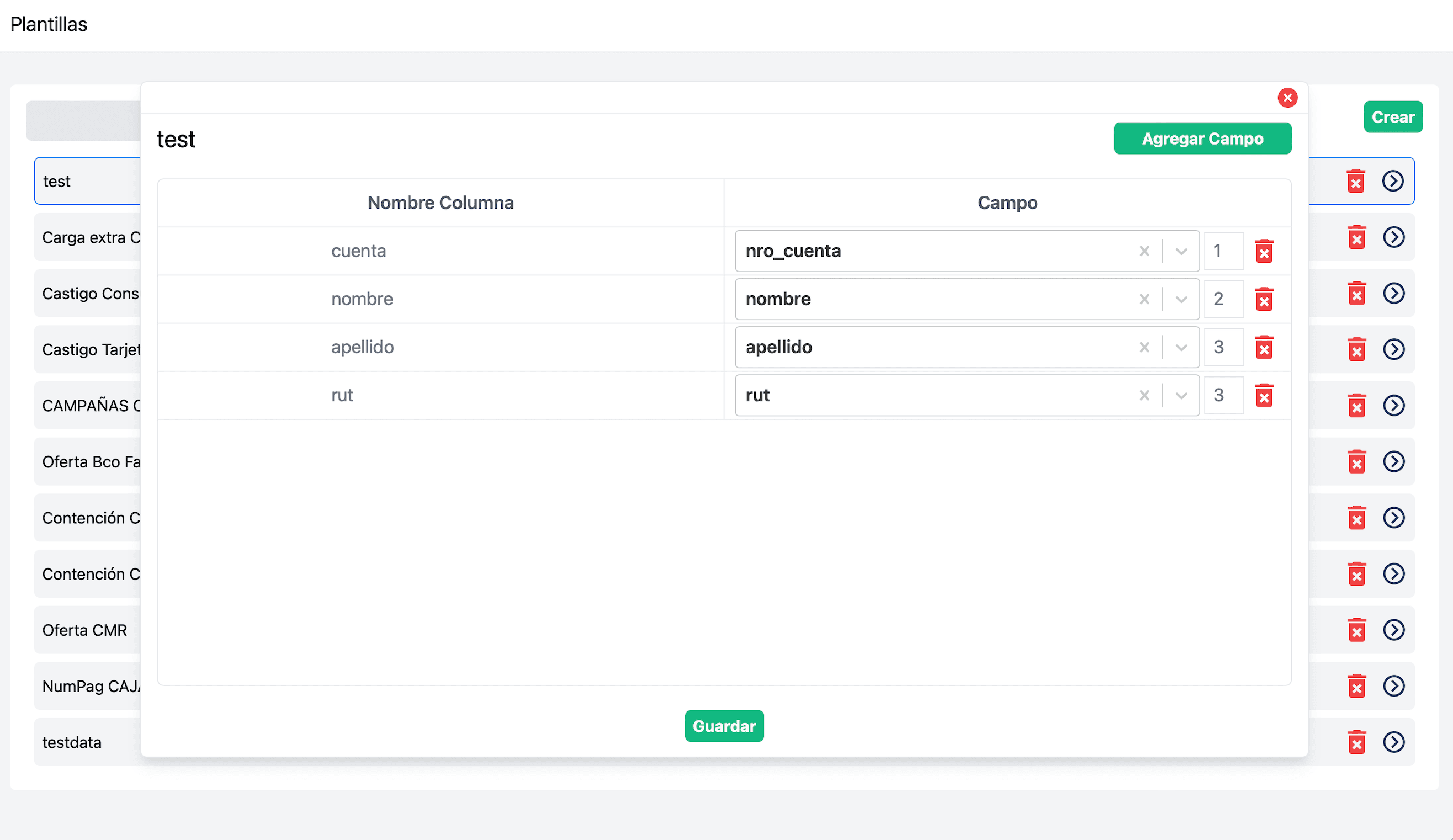Viewport: 1453px width, 840px height.
Task: Expand the nombre campo dropdown
Action: point(1181,299)
